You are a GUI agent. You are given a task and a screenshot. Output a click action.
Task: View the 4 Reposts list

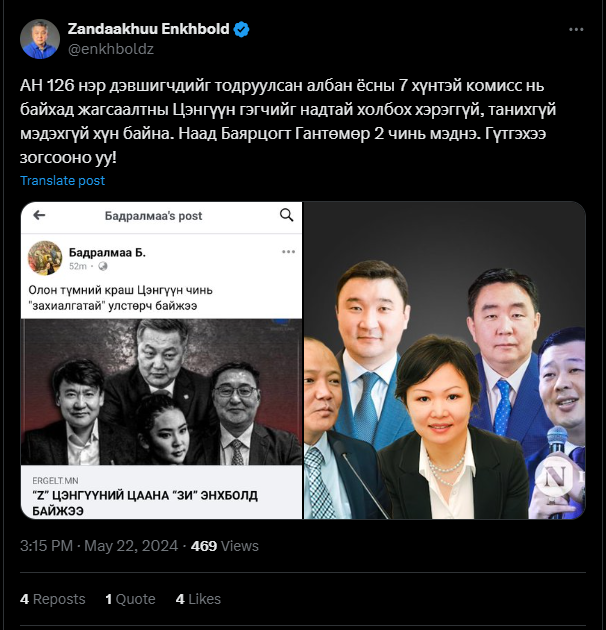[x=53, y=599]
